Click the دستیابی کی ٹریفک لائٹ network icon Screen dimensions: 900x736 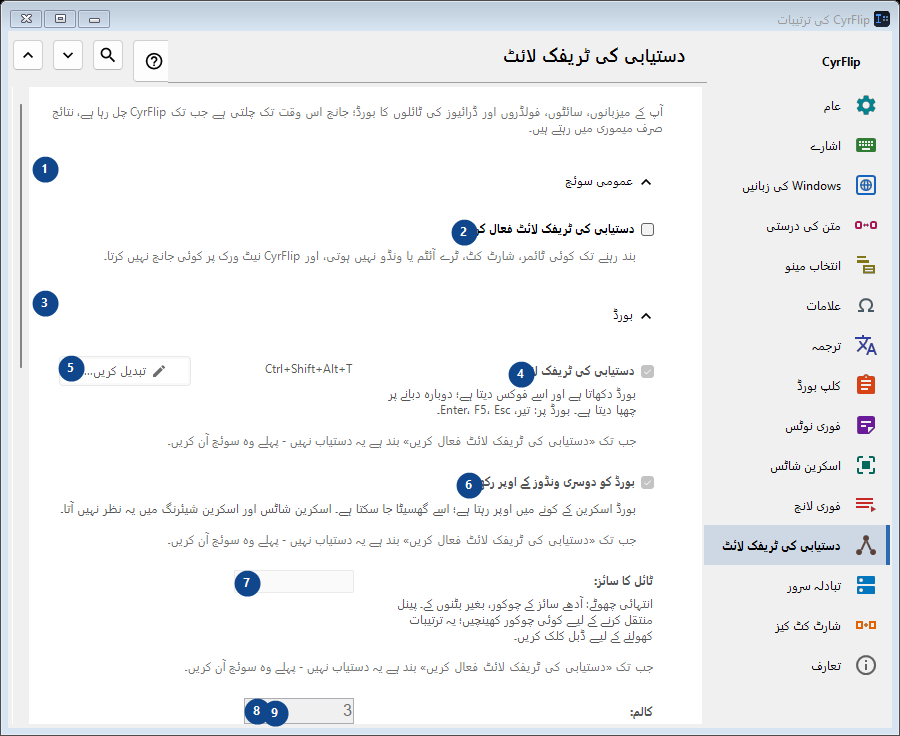tap(866, 545)
